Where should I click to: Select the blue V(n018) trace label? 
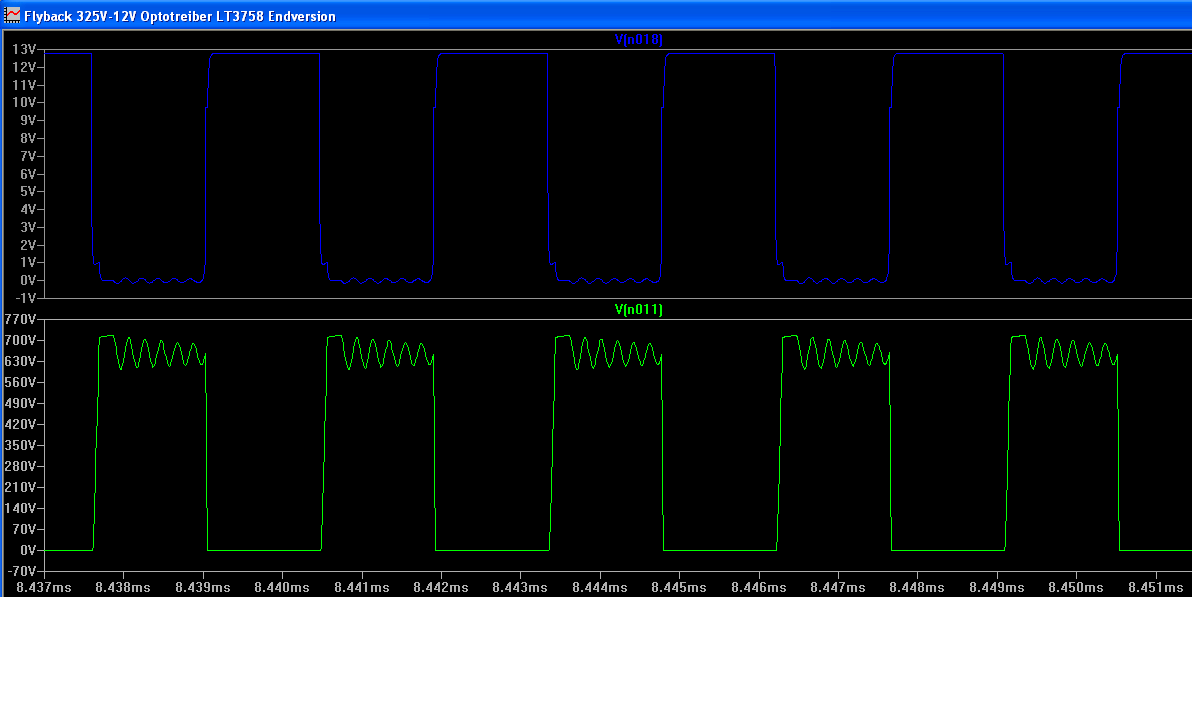[x=638, y=39]
